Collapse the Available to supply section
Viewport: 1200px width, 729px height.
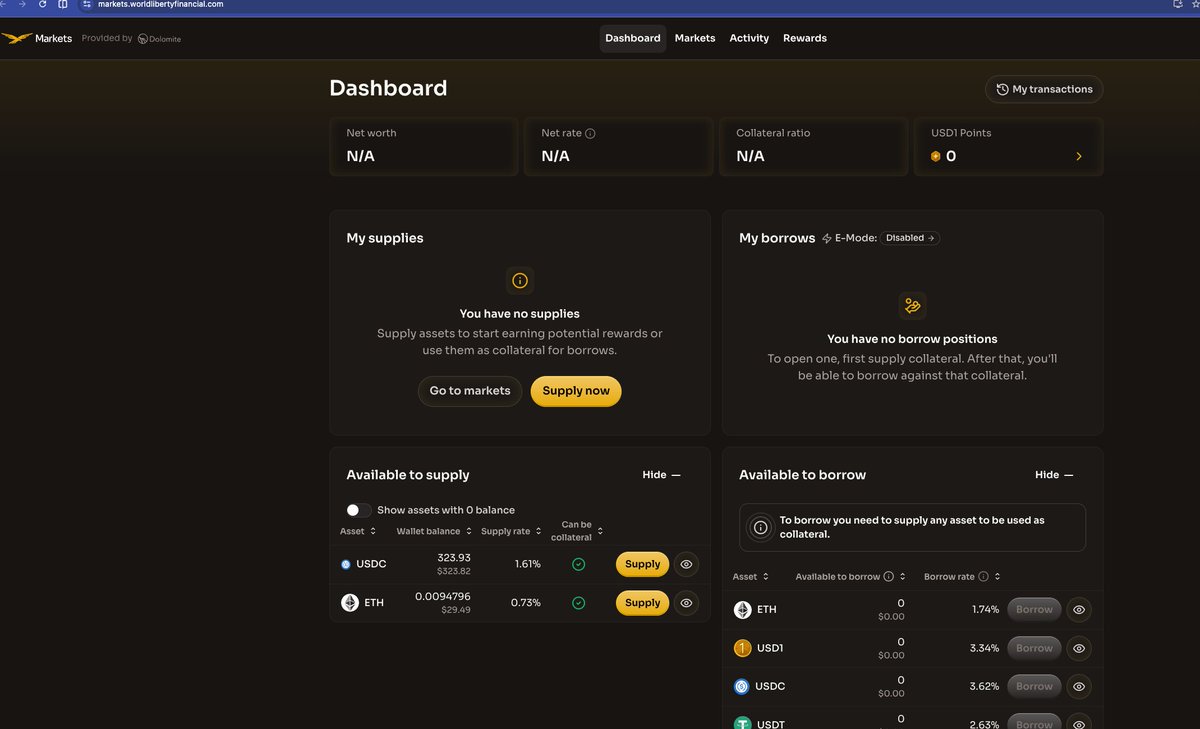(x=661, y=475)
